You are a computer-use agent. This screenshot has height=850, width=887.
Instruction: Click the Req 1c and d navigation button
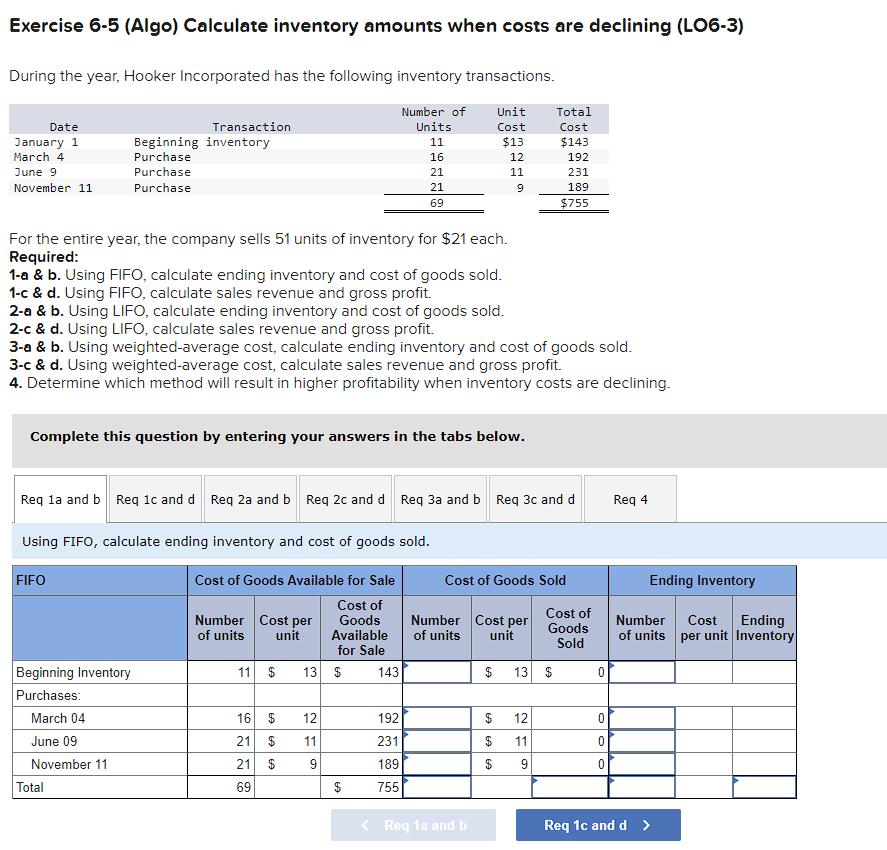(598, 825)
